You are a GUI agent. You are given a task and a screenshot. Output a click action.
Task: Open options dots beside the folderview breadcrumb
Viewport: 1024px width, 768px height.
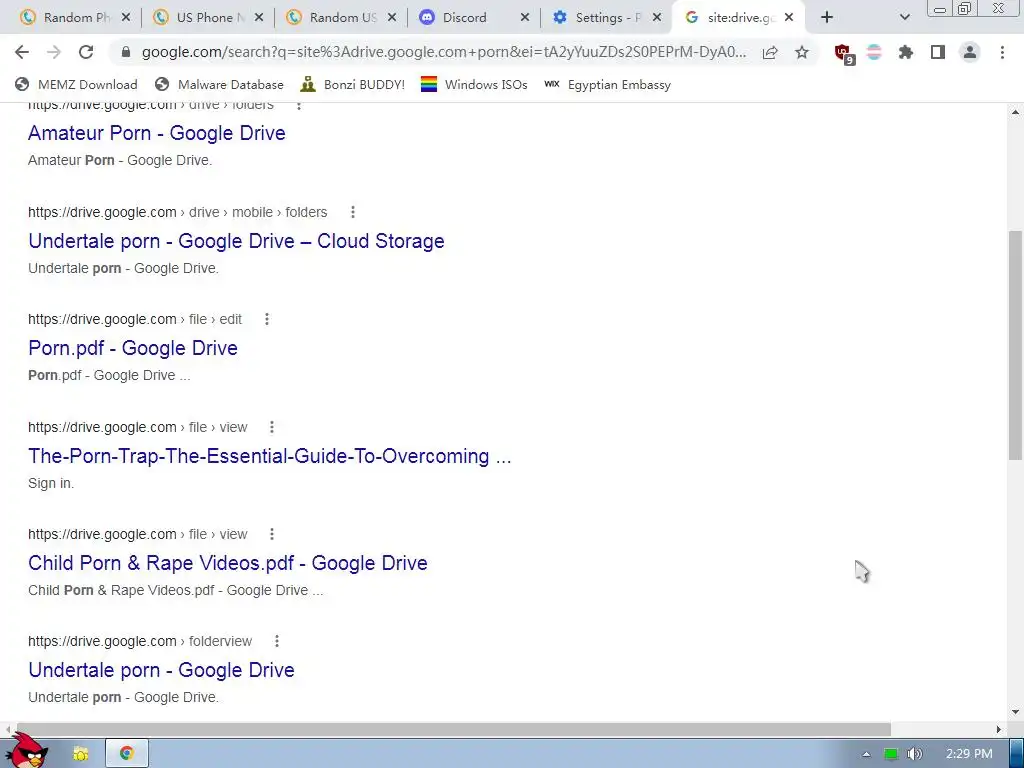coord(277,641)
